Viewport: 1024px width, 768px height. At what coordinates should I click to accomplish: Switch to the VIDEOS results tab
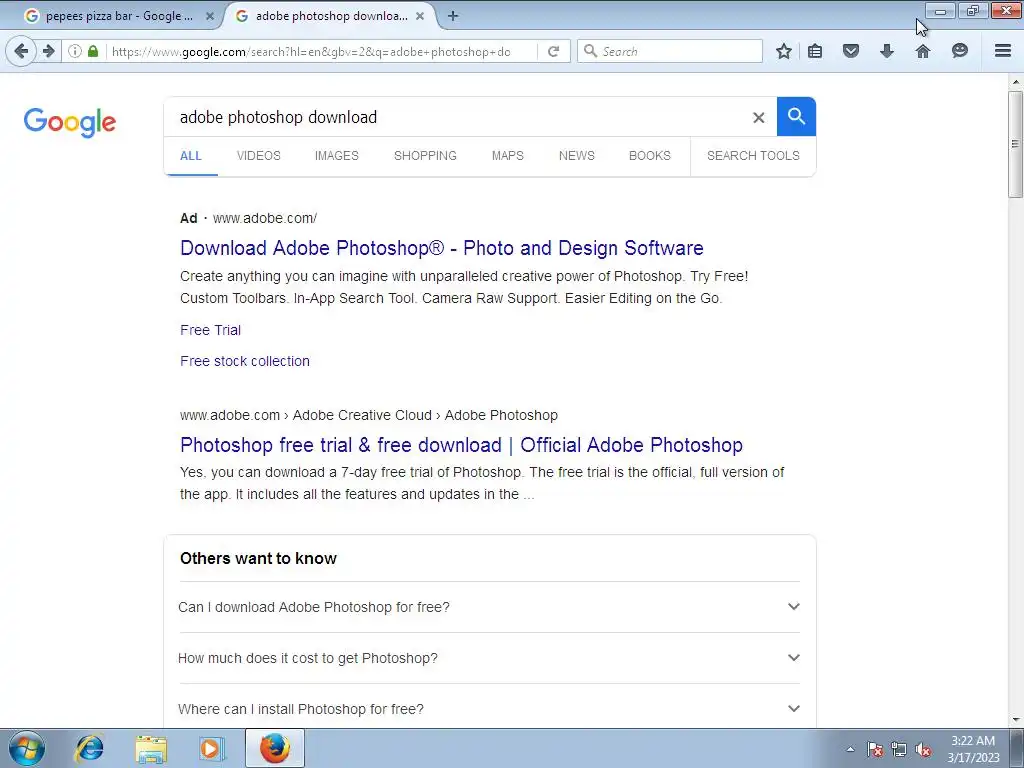pyautogui.click(x=259, y=155)
